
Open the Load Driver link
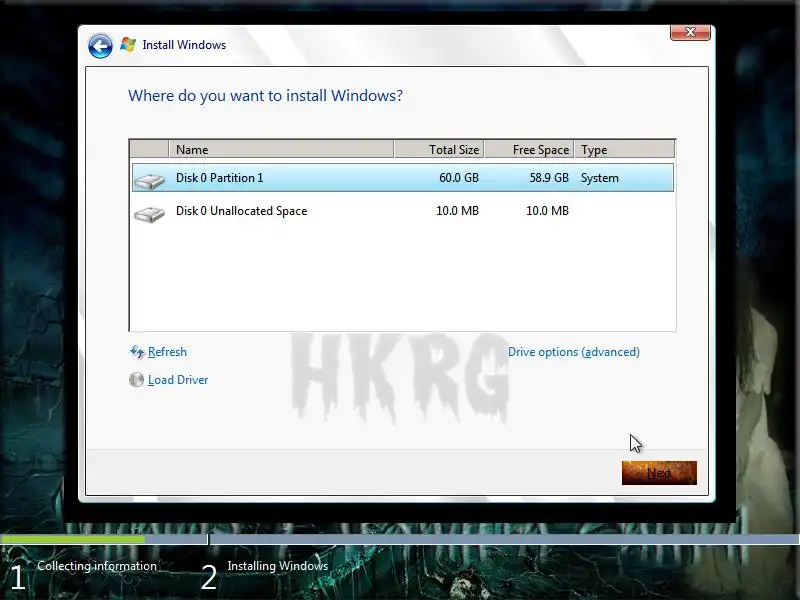178,380
